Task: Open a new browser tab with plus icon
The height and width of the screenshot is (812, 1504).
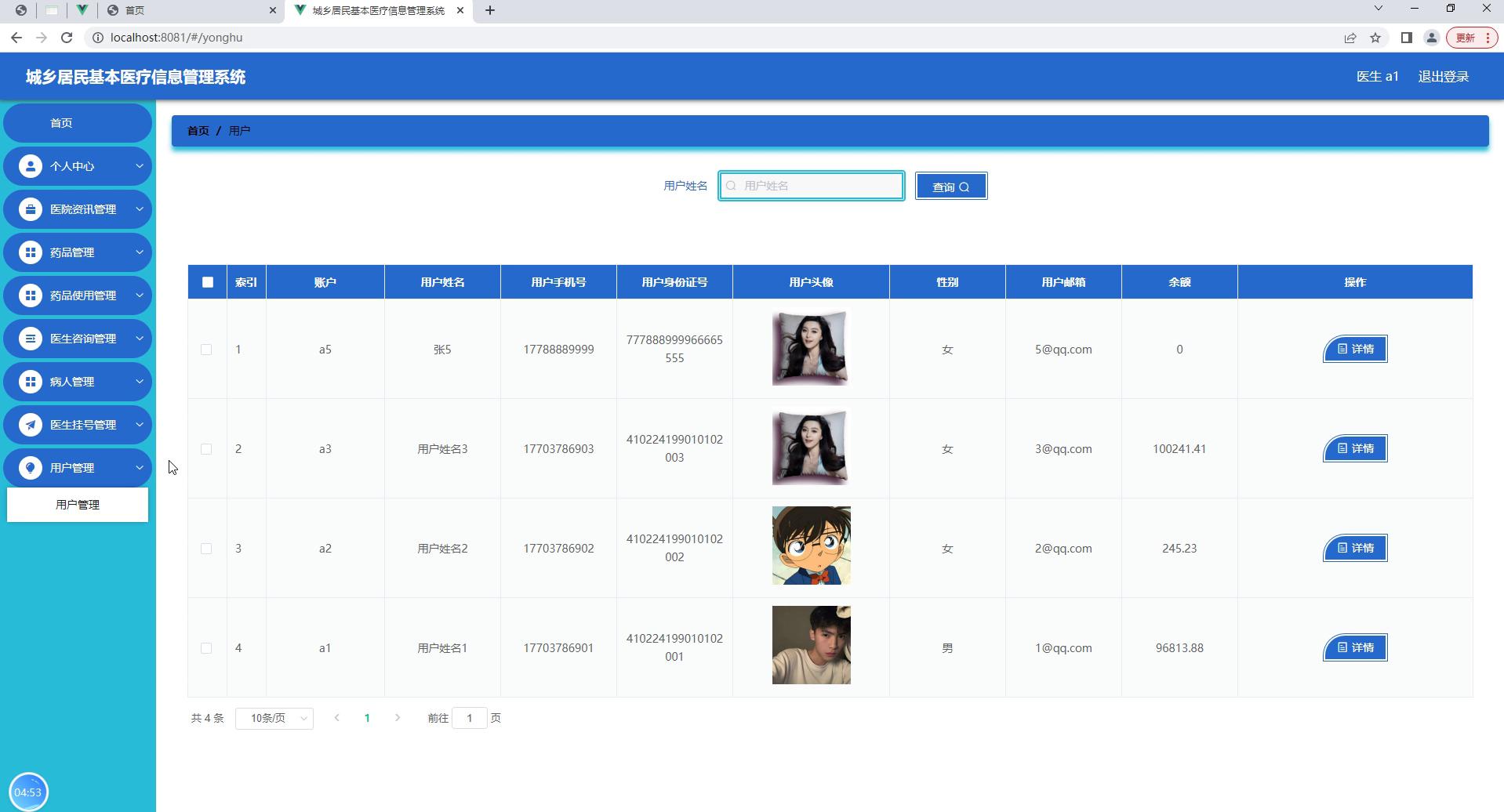Action: (490, 10)
